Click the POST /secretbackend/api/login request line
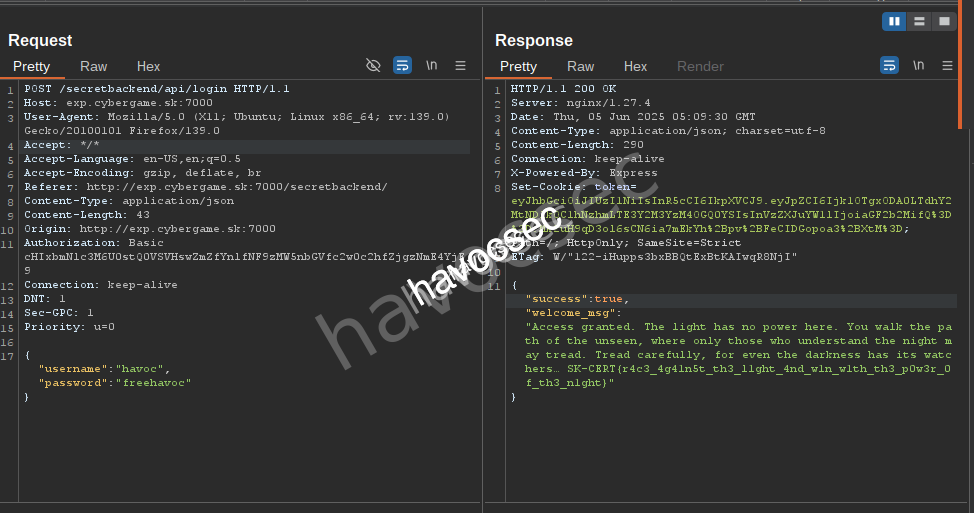 pyautogui.click(x=157, y=89)
